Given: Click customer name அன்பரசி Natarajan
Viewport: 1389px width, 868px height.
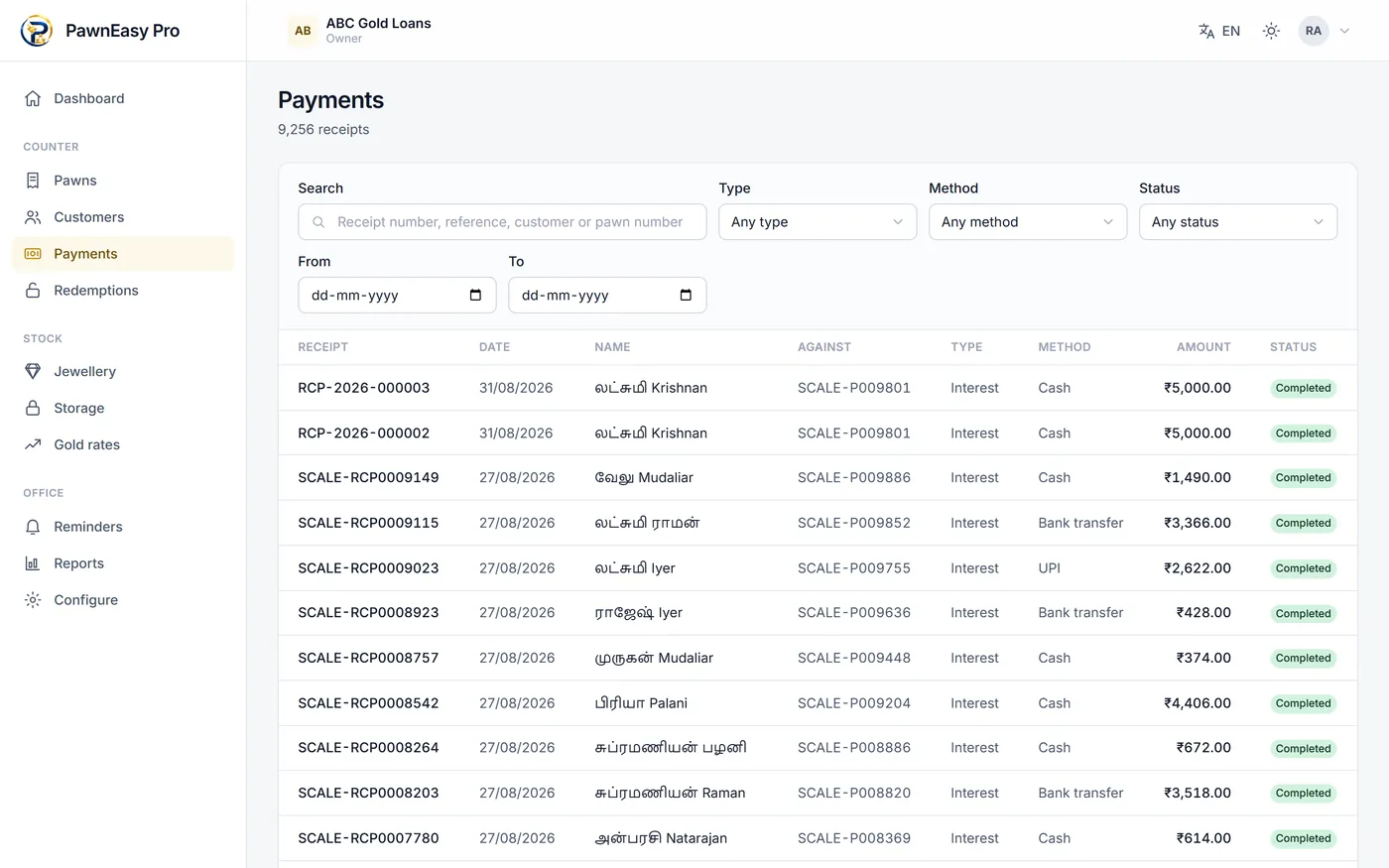Looking at the screenshot, I should point(661,838).
